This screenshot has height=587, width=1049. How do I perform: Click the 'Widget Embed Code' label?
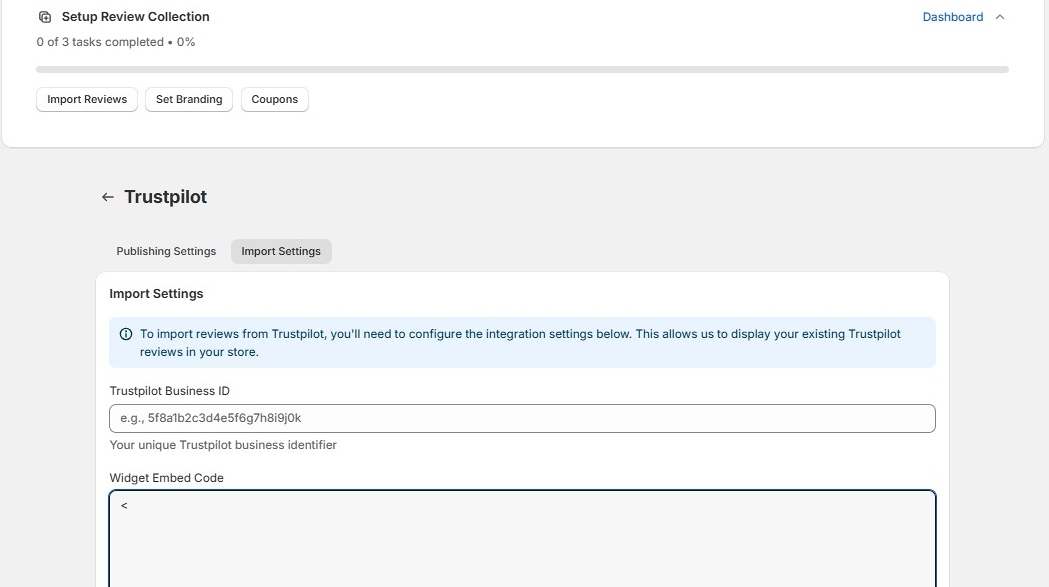pyautogui.click(x=167, y=478)
